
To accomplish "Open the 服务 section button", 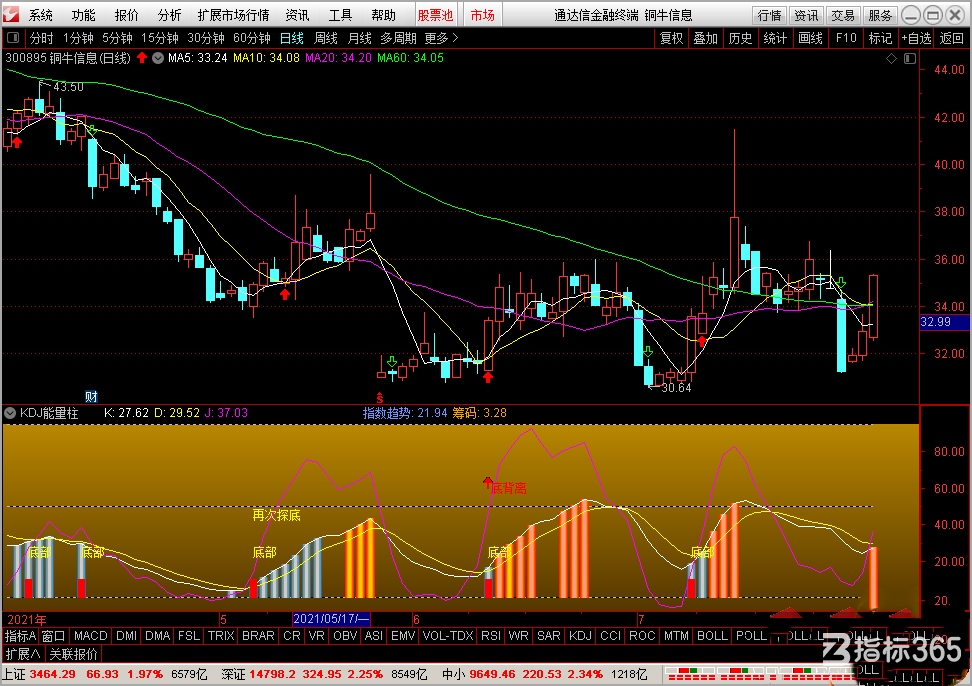I will pos(880,15).
